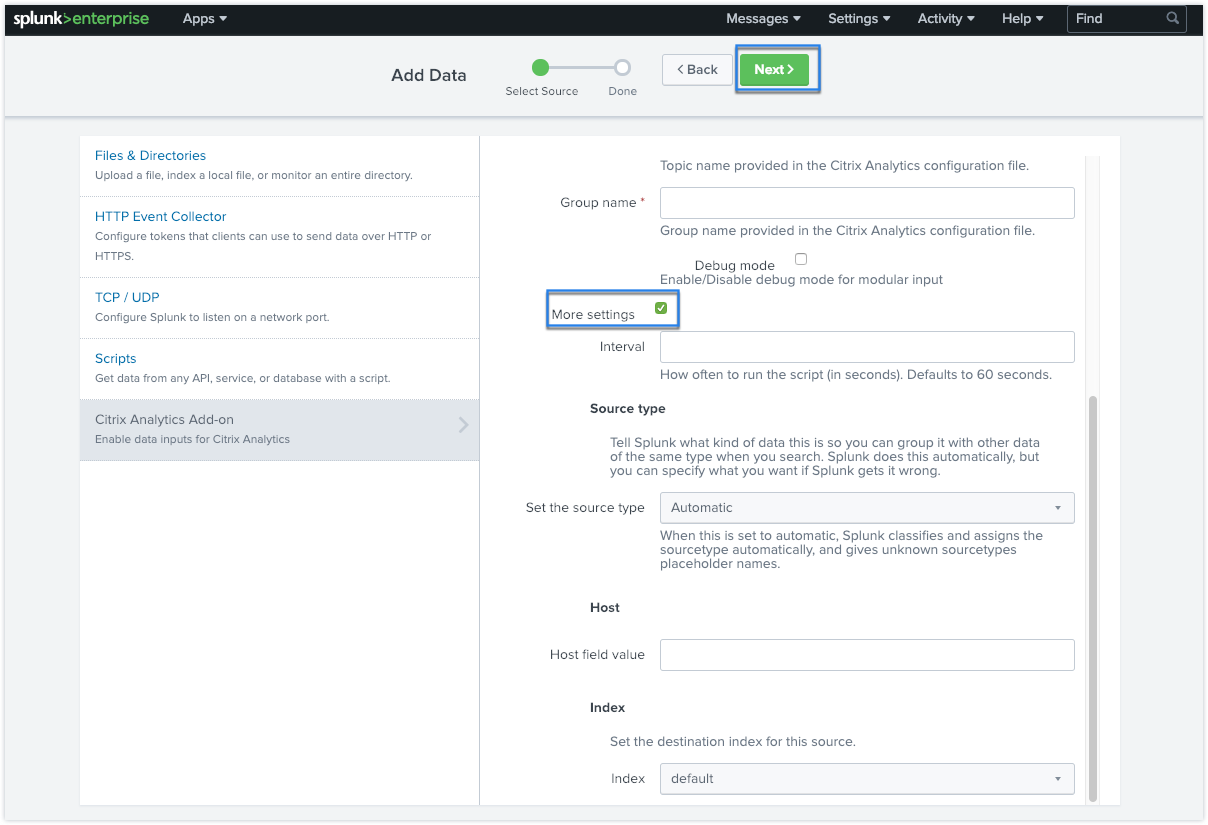Image resolution: width=1208 pixels, height=825 pixels.
Task: Click the Done step circle
Action: [622, 68]
